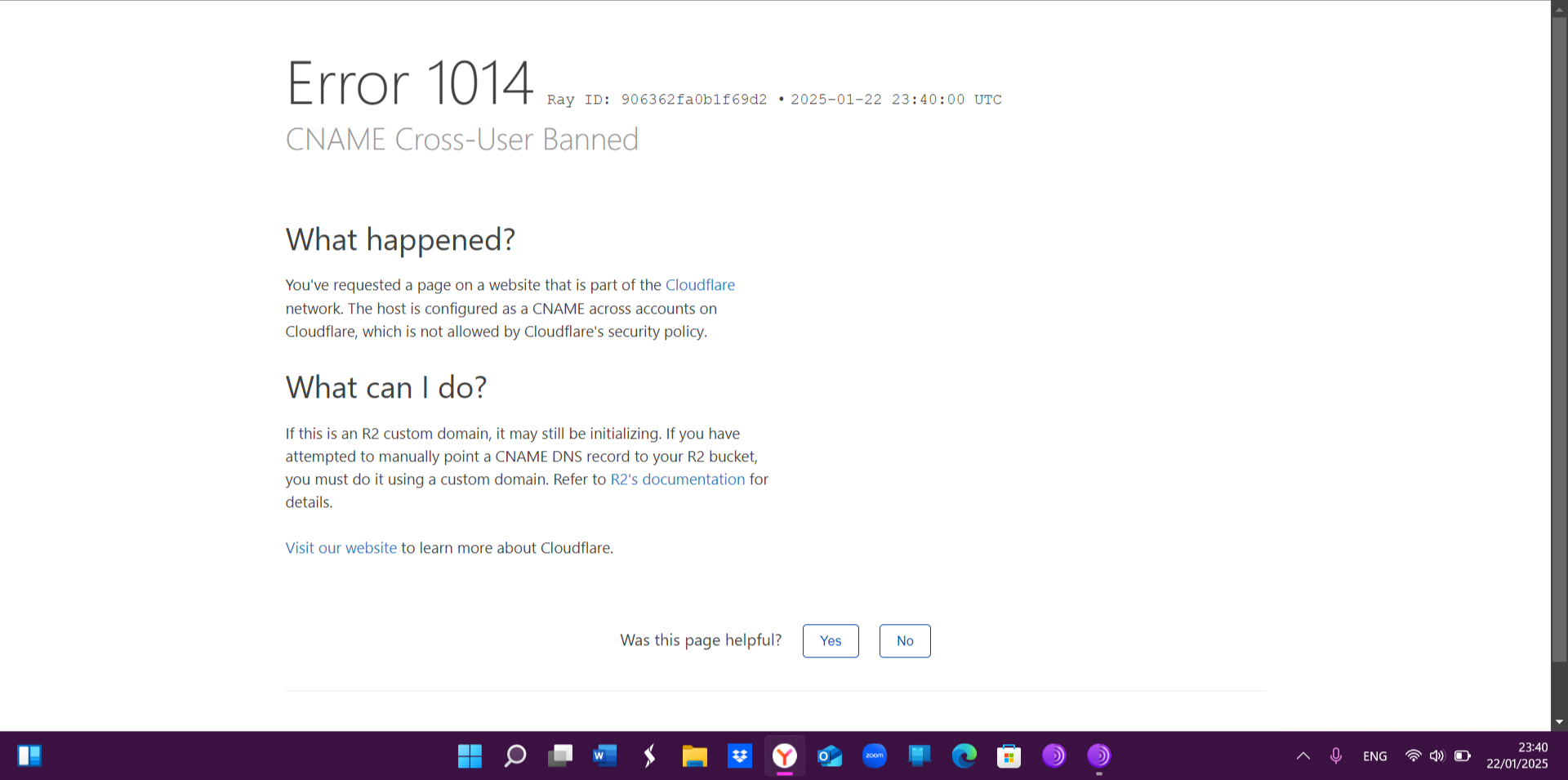This screenshot has height=780, width=1568.
Task: Switch to Yandex Browser in taskbar
Action: [x=785, y=756]
